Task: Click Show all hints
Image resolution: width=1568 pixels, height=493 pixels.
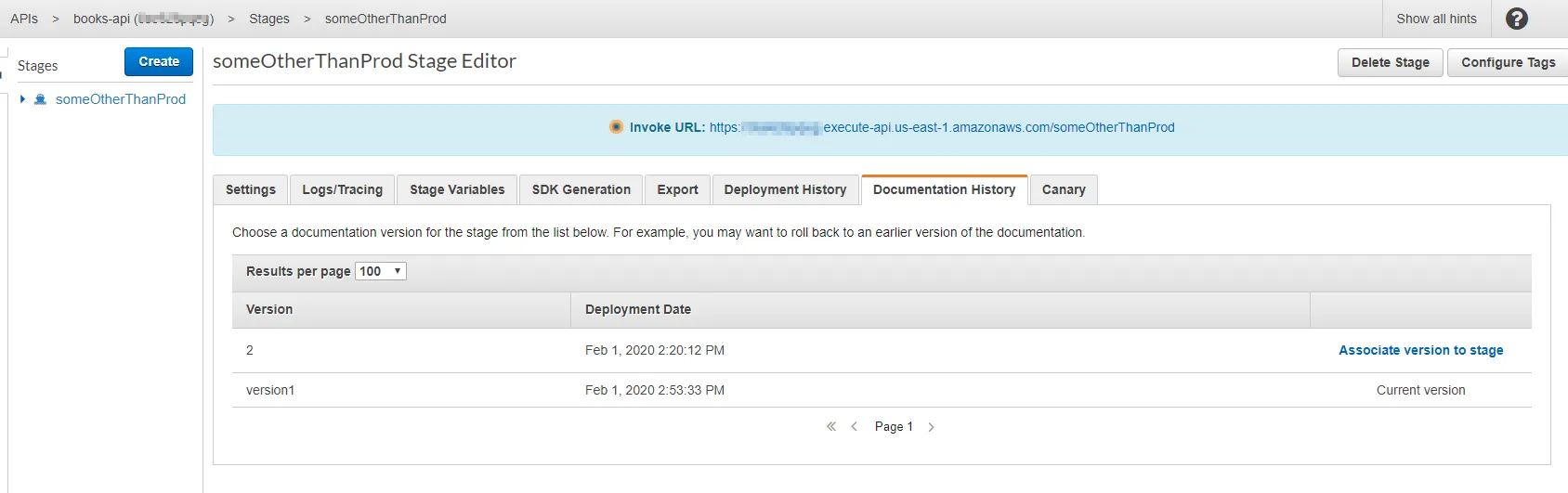Action: (x=1436, y=19)
